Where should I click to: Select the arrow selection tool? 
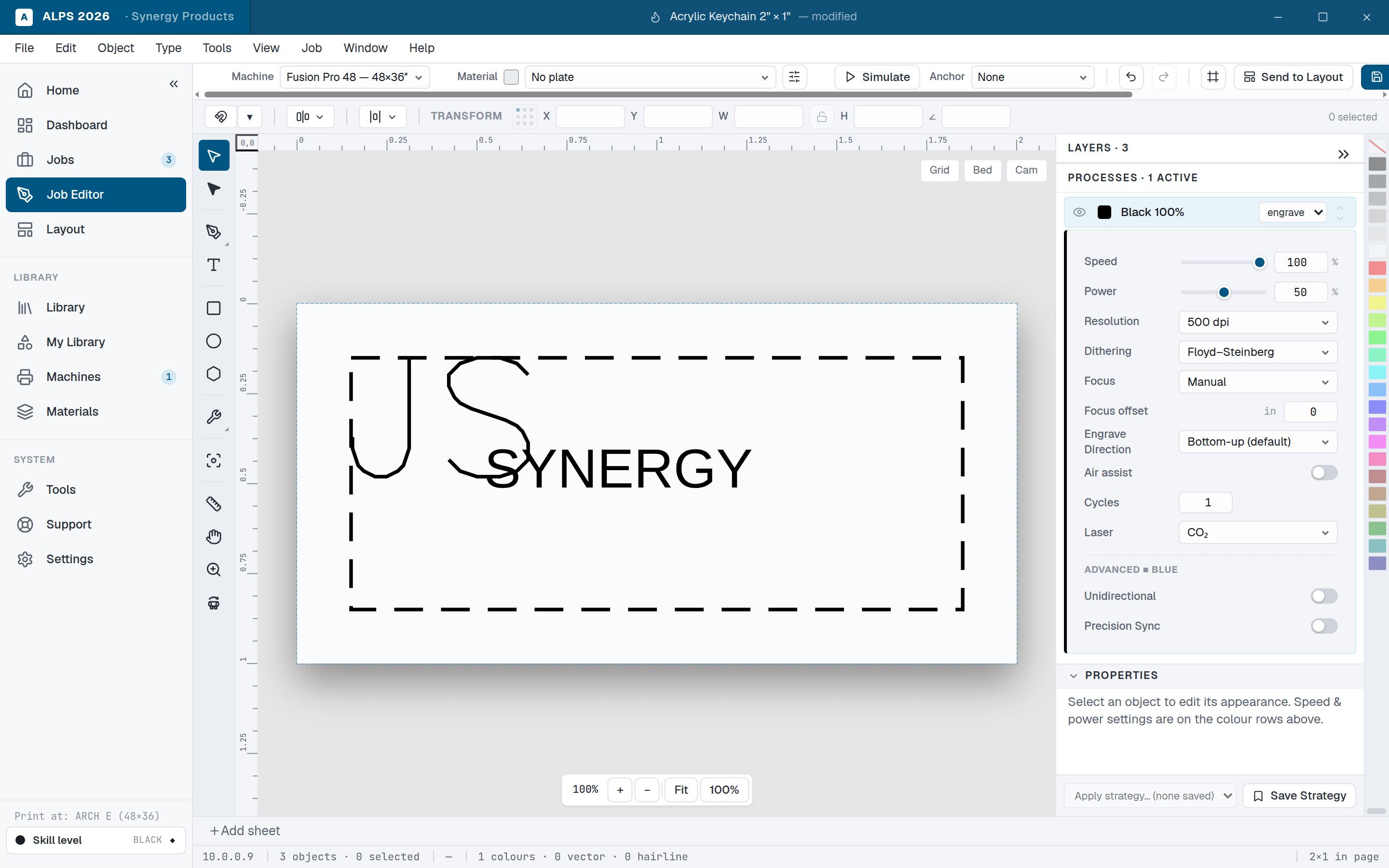[214, 155]
